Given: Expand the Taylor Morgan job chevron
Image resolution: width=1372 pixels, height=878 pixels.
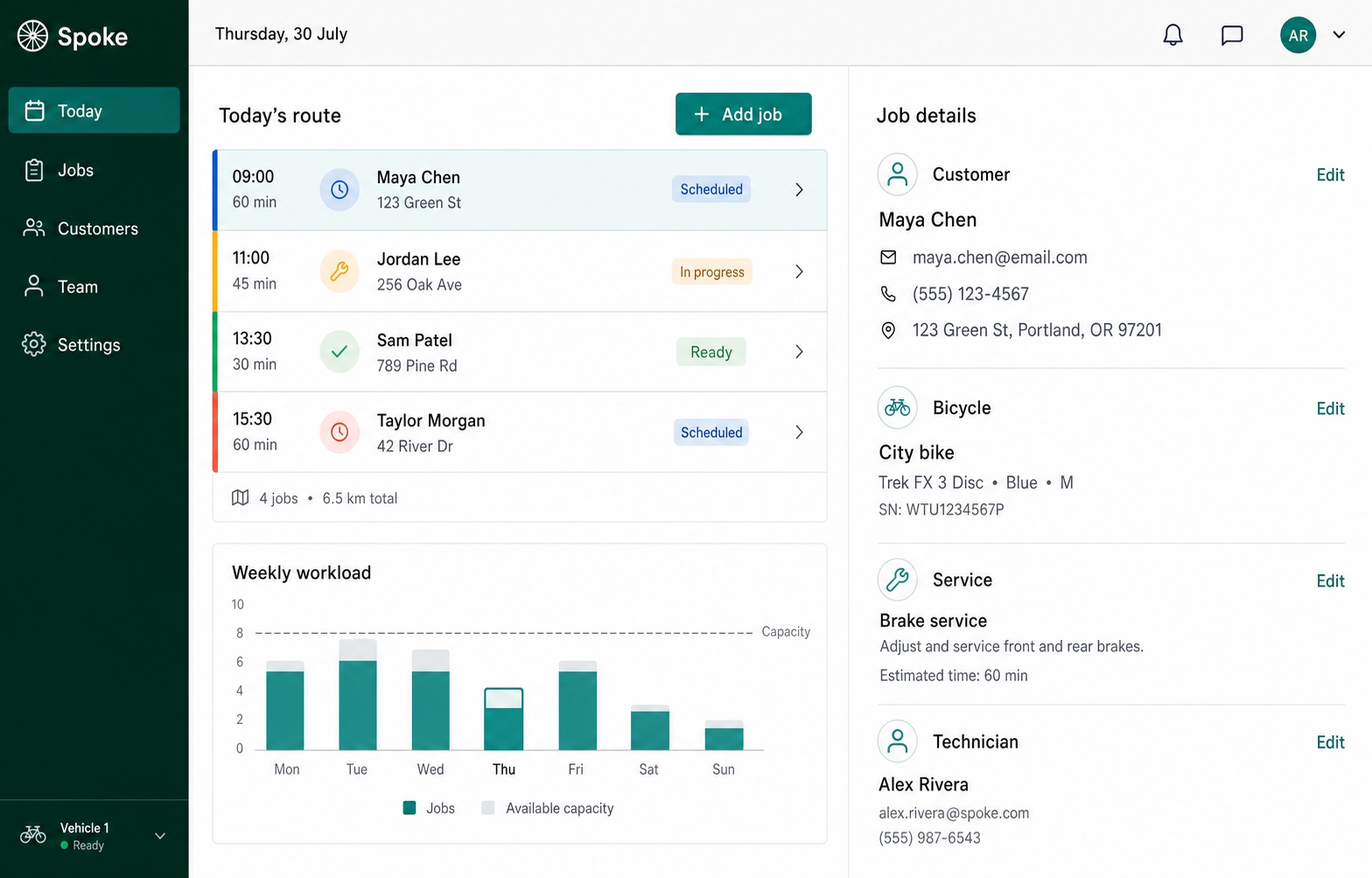Looking at the screenshot, I should pyautogui.click(x=799, y=432).
